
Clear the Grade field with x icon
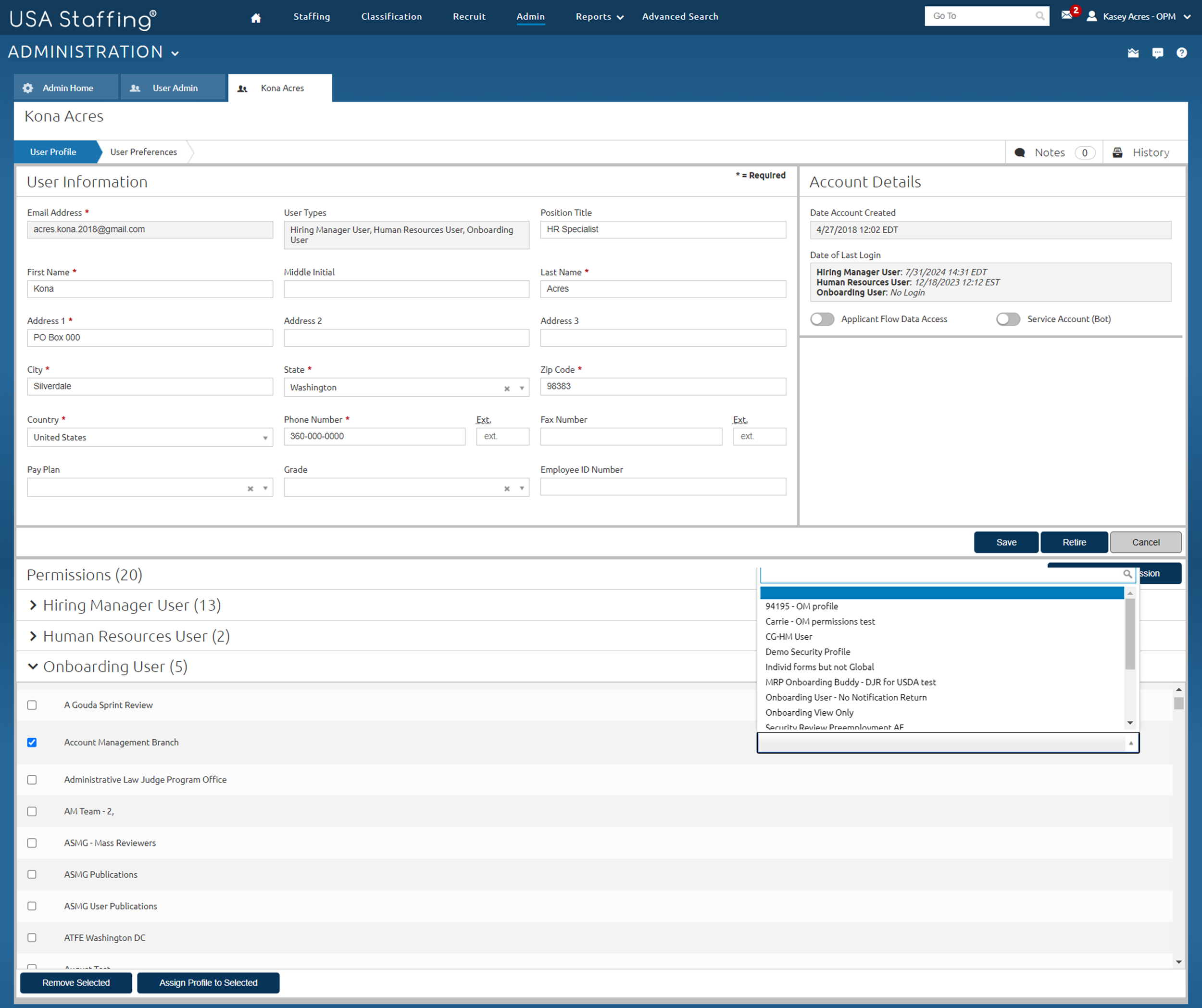point(507,489)
